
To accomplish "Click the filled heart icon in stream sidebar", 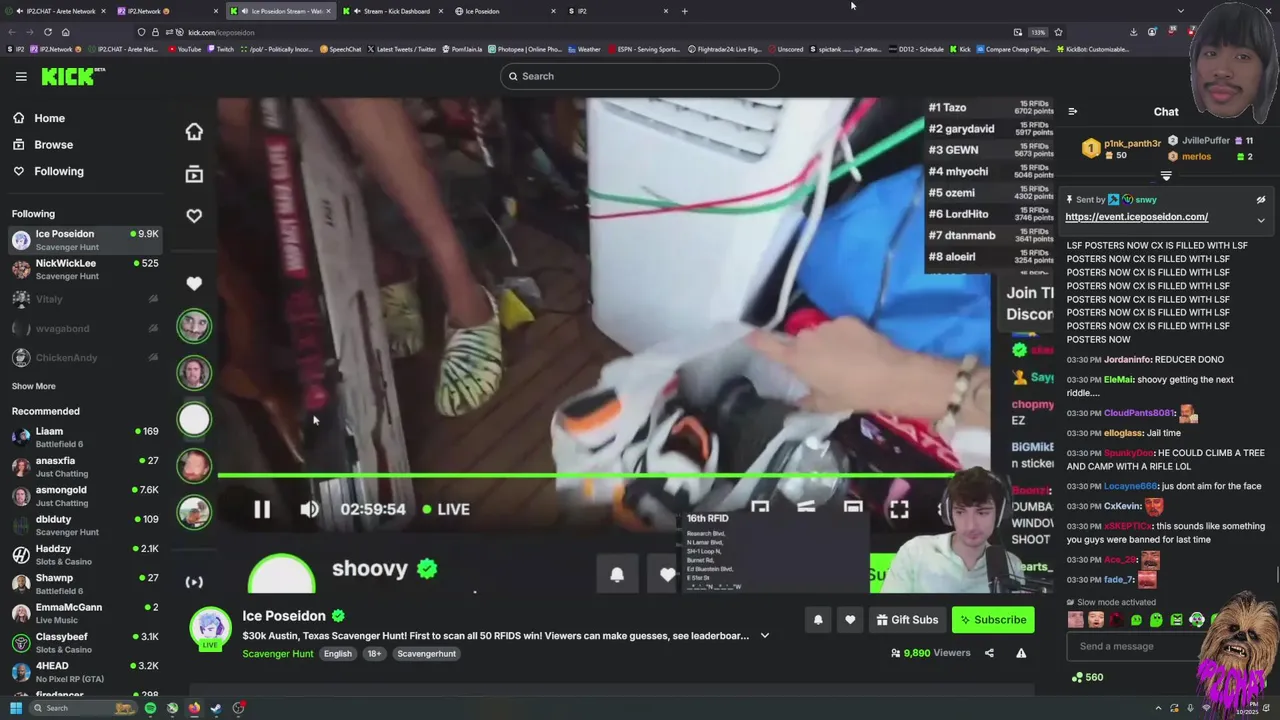I will click(194, 284).
